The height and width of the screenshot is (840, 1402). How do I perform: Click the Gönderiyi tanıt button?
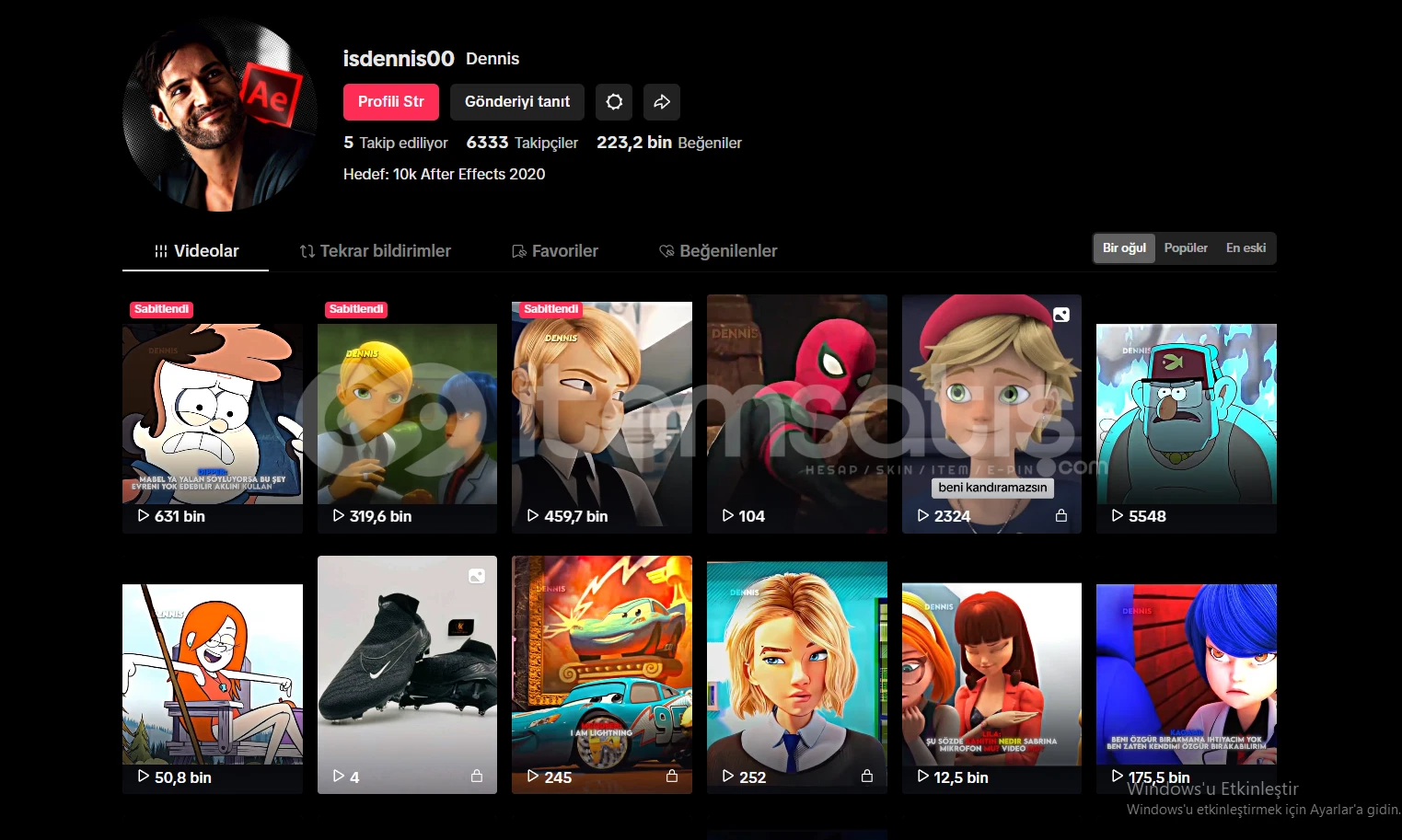pyautogui.click(x=517, y=102)
